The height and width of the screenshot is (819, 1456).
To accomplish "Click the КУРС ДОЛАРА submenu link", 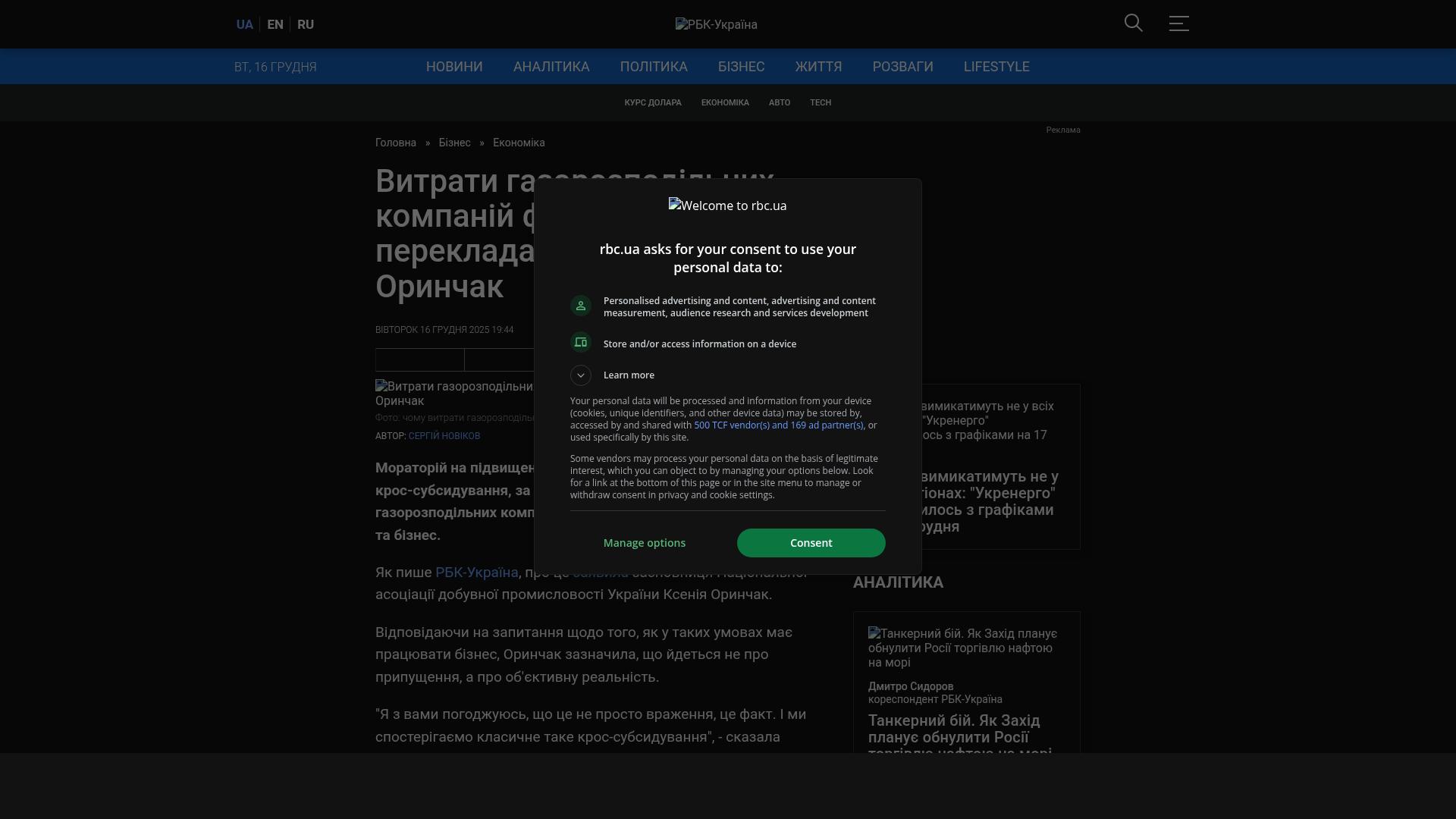I will click(x=652, y=103).
